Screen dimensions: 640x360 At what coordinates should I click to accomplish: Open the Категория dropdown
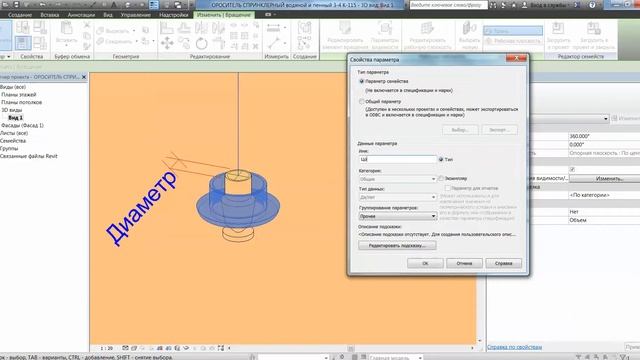398,179
